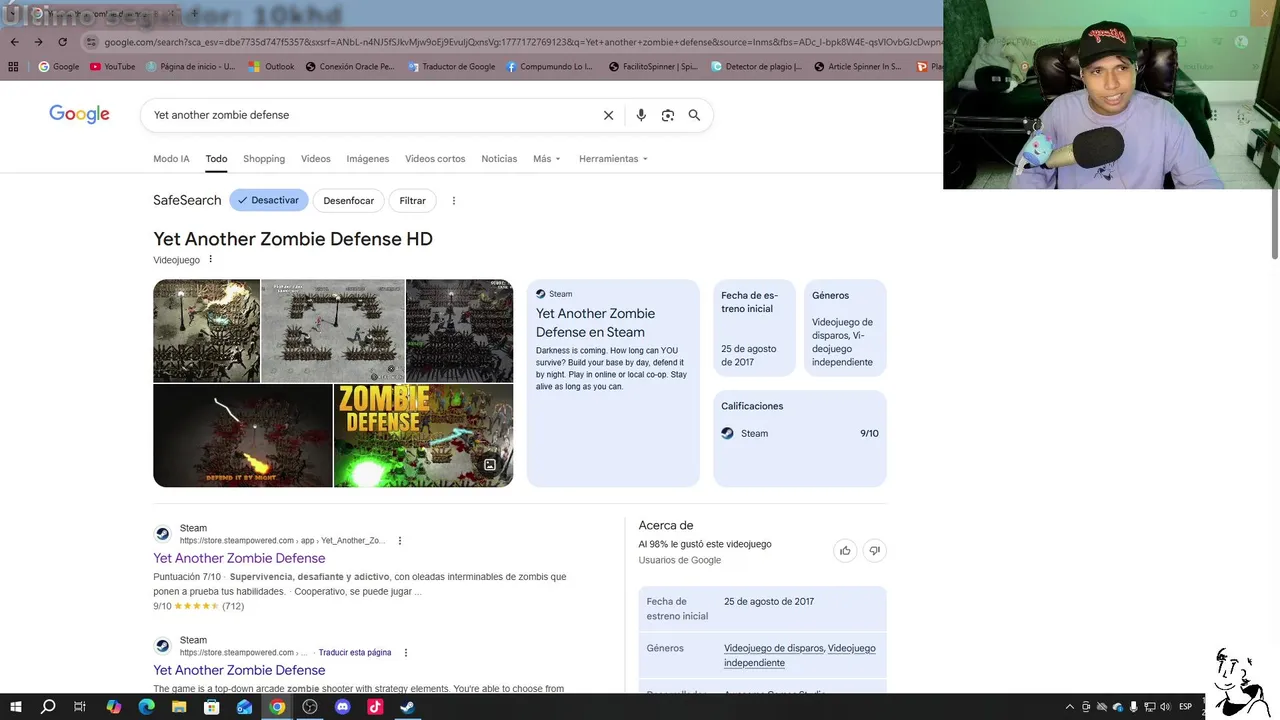This screenshot has height=720, width=1280.
Task: Start voice search with the microphone icon
Action: click(641, 115)
